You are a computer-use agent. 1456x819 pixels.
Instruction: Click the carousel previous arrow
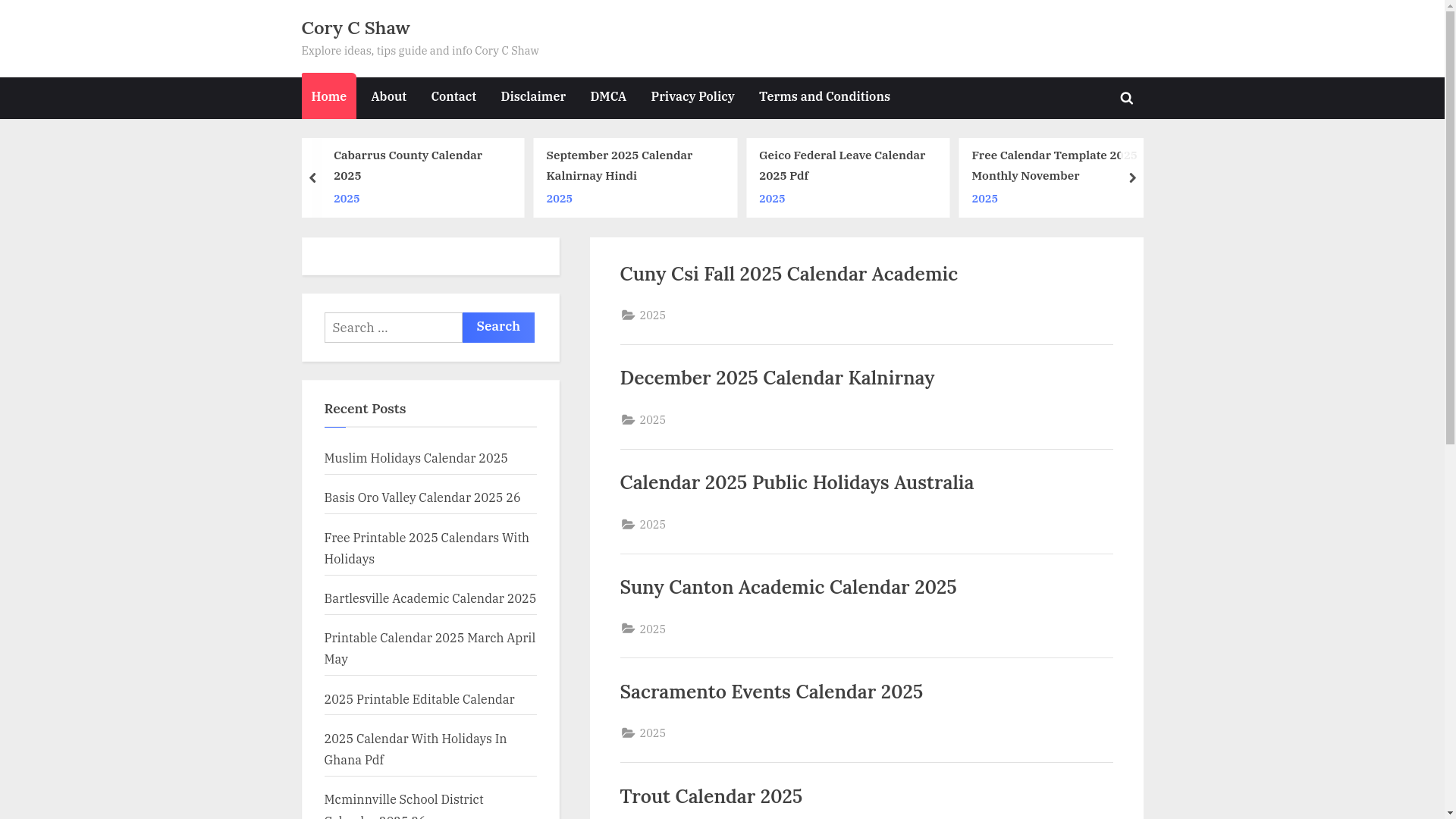pos(312,177)
